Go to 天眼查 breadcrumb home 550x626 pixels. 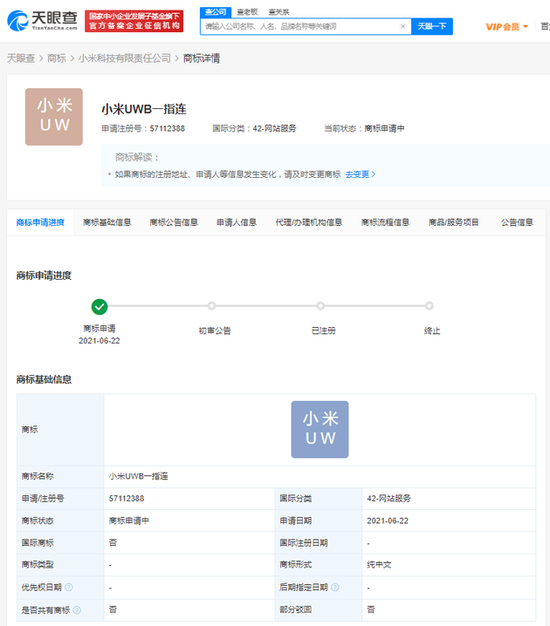[x=21, y=58]
